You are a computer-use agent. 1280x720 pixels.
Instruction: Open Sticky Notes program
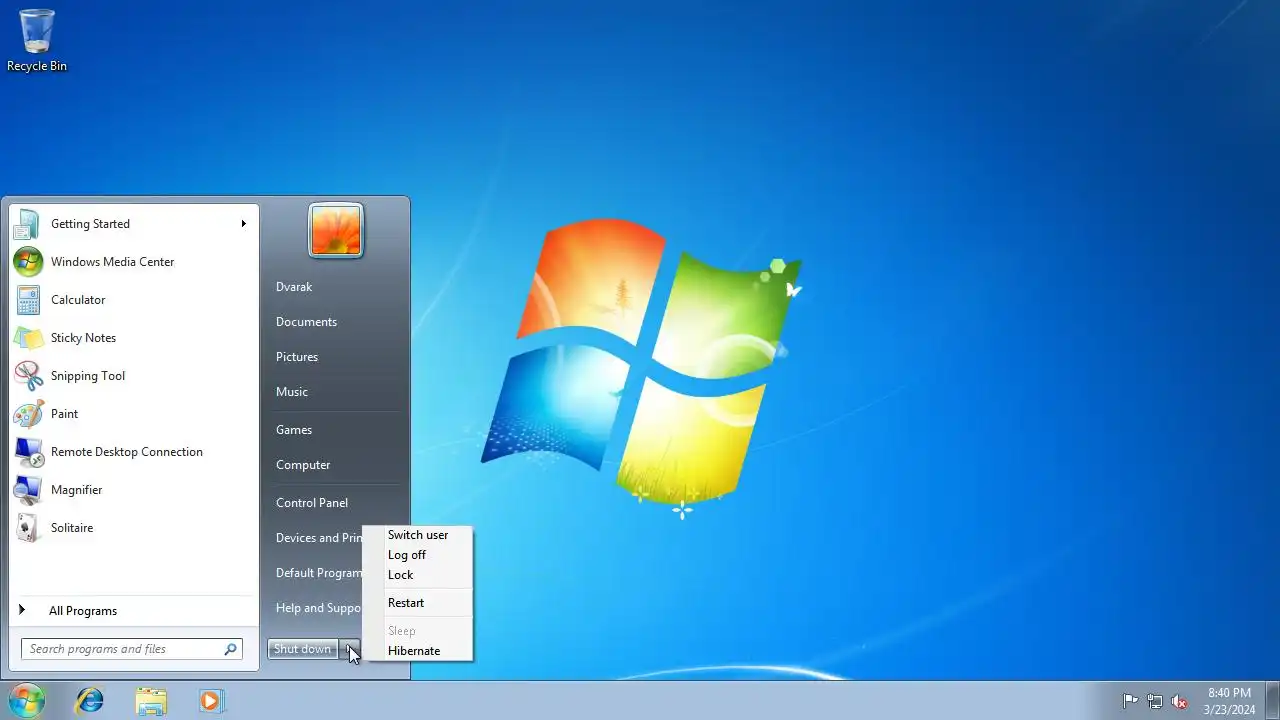pyautogui.click(x=134, y=338)
